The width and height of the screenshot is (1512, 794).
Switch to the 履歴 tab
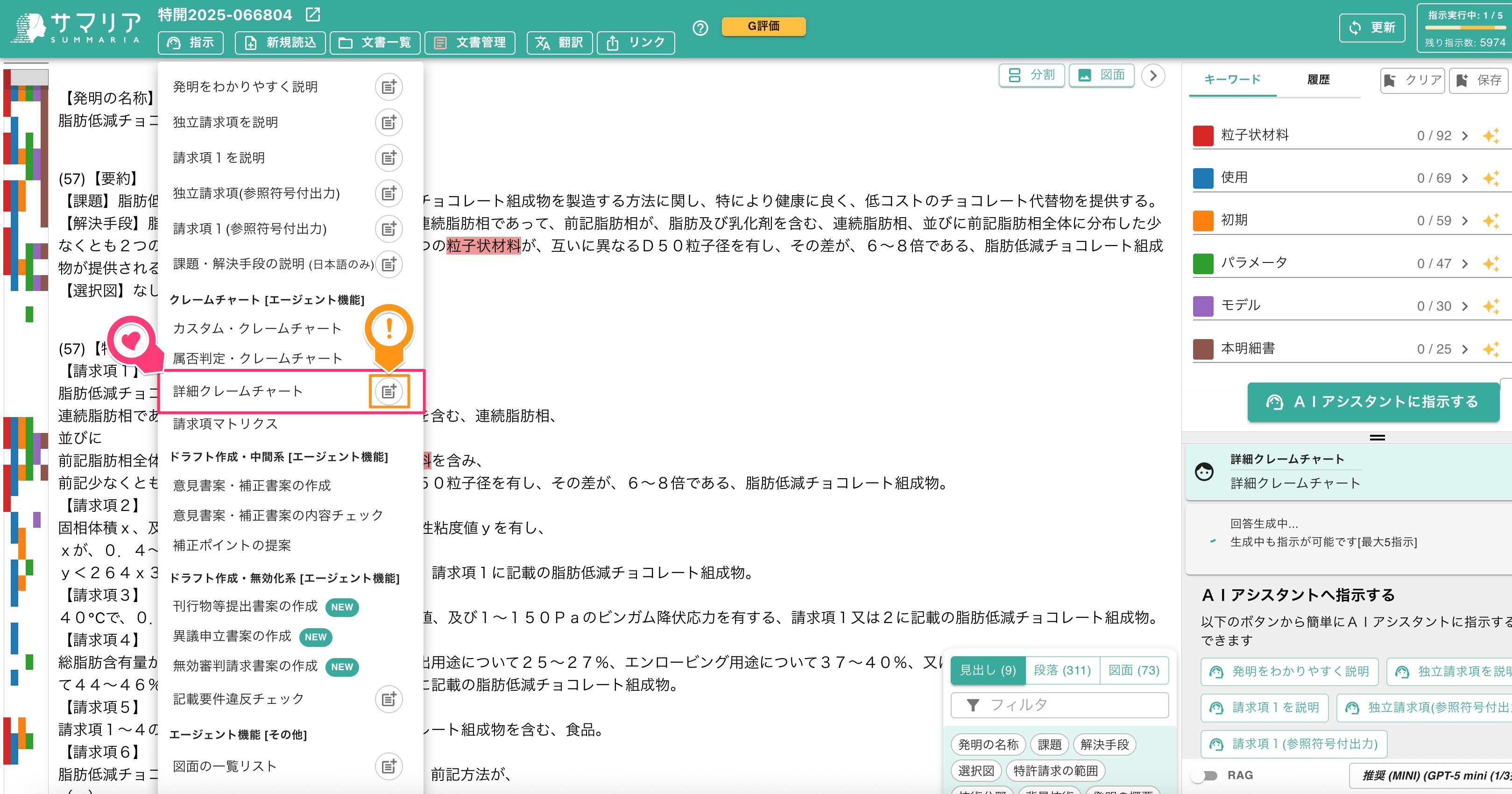[x=1318, y=79]
